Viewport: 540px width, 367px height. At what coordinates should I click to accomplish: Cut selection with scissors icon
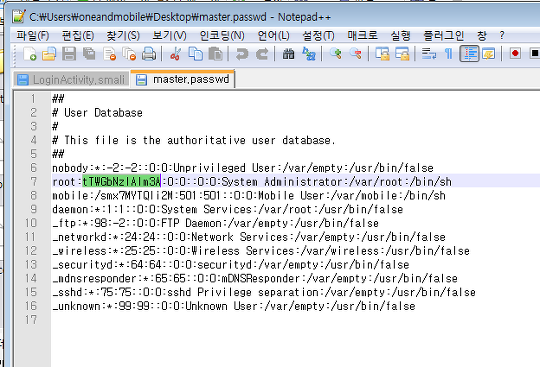click(x=176, y=54)
